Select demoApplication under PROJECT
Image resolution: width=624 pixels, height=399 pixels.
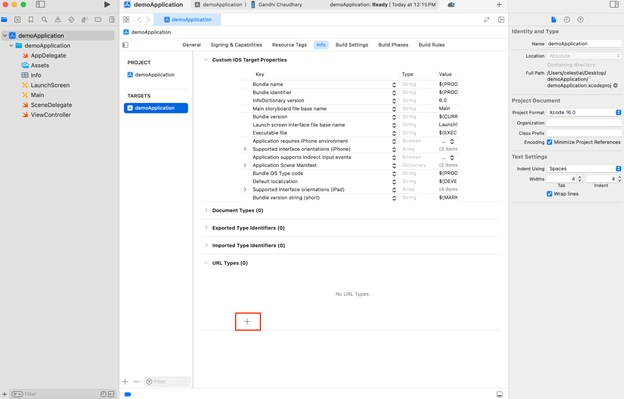[x=154, y=75]
